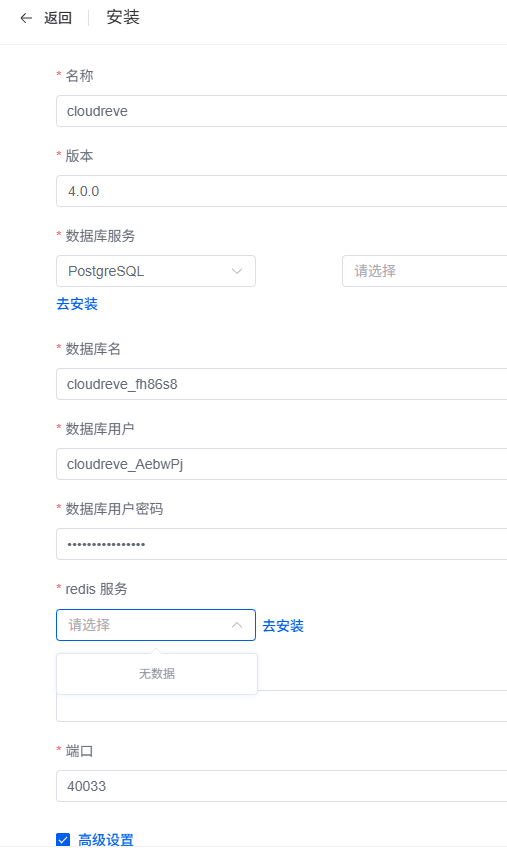Click the 数据库名 field cloudreve_fh86s8
Viewport: 507px width, 865px height.
tap(281, 384)
